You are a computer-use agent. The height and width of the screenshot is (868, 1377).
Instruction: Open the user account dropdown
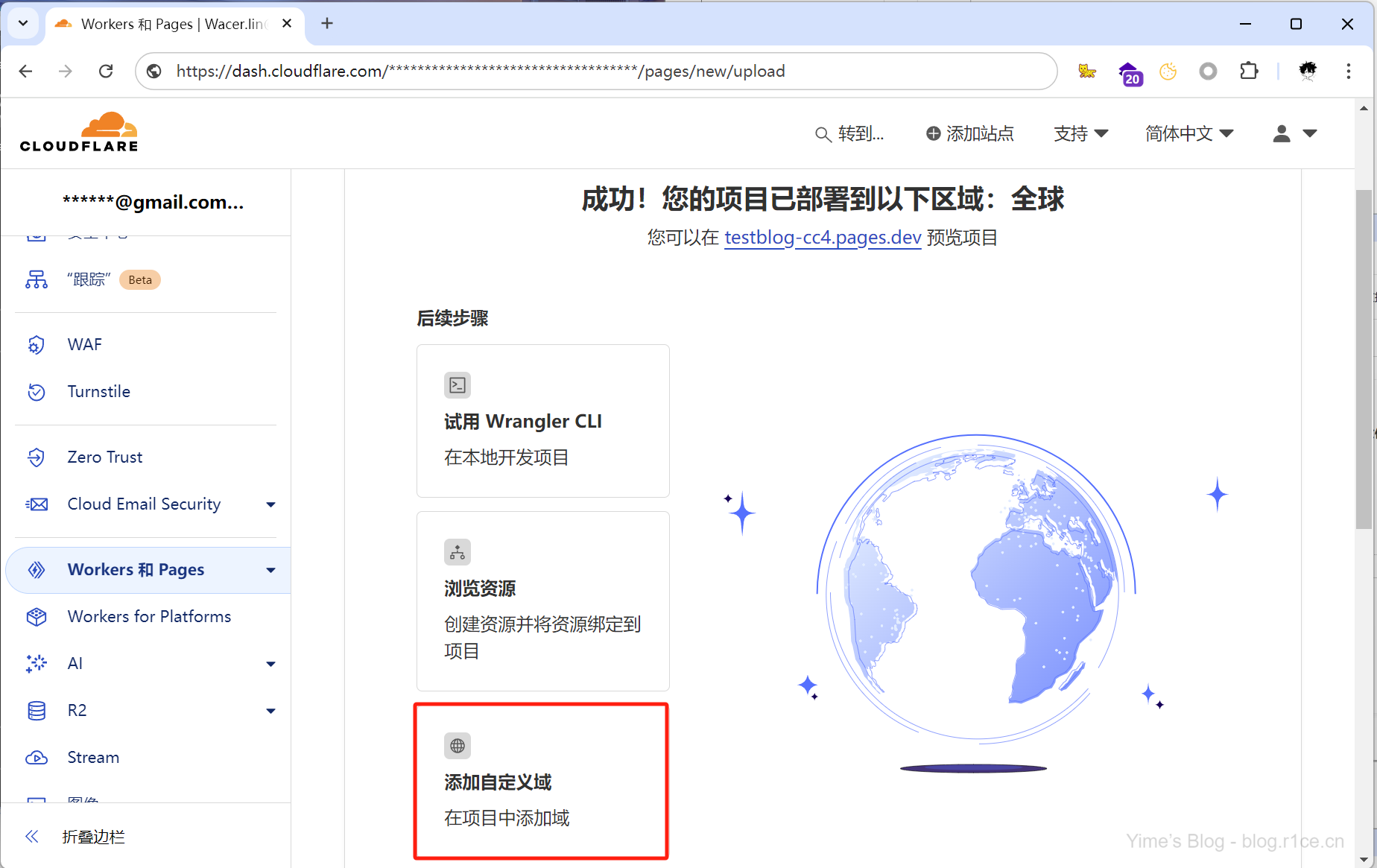pos(1294,133)
